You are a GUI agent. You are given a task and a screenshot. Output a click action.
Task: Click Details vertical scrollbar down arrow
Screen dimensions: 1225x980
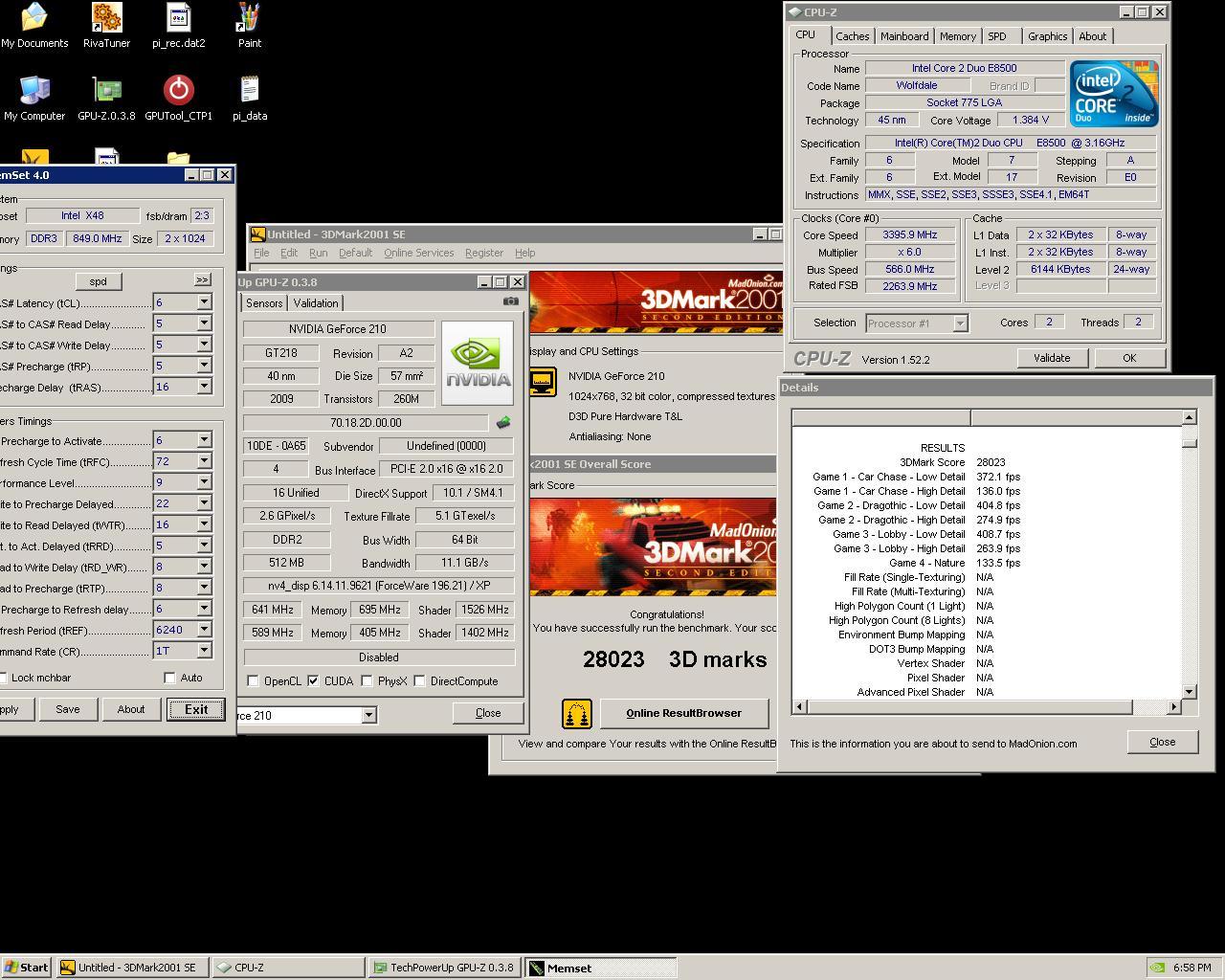pyautogui.click(x=1189, y=691)
